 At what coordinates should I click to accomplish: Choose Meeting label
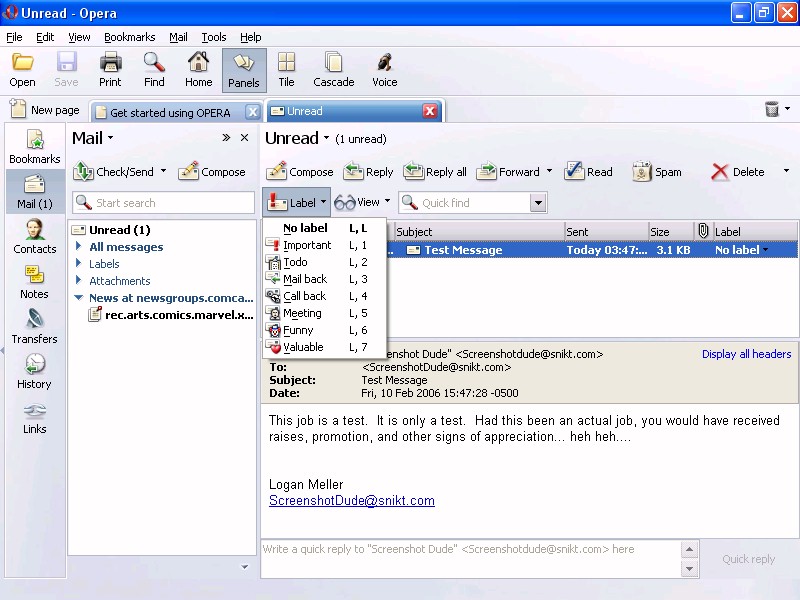324,313
